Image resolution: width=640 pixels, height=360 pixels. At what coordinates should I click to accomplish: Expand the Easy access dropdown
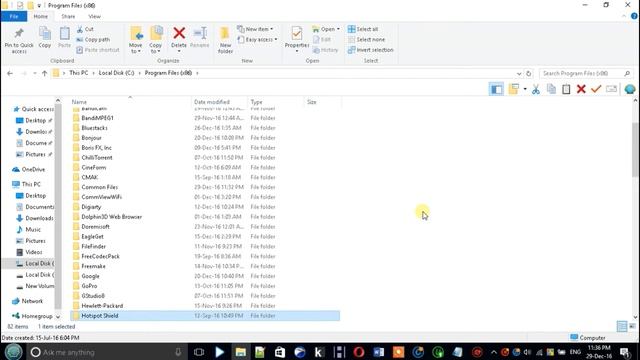[257, 40]
